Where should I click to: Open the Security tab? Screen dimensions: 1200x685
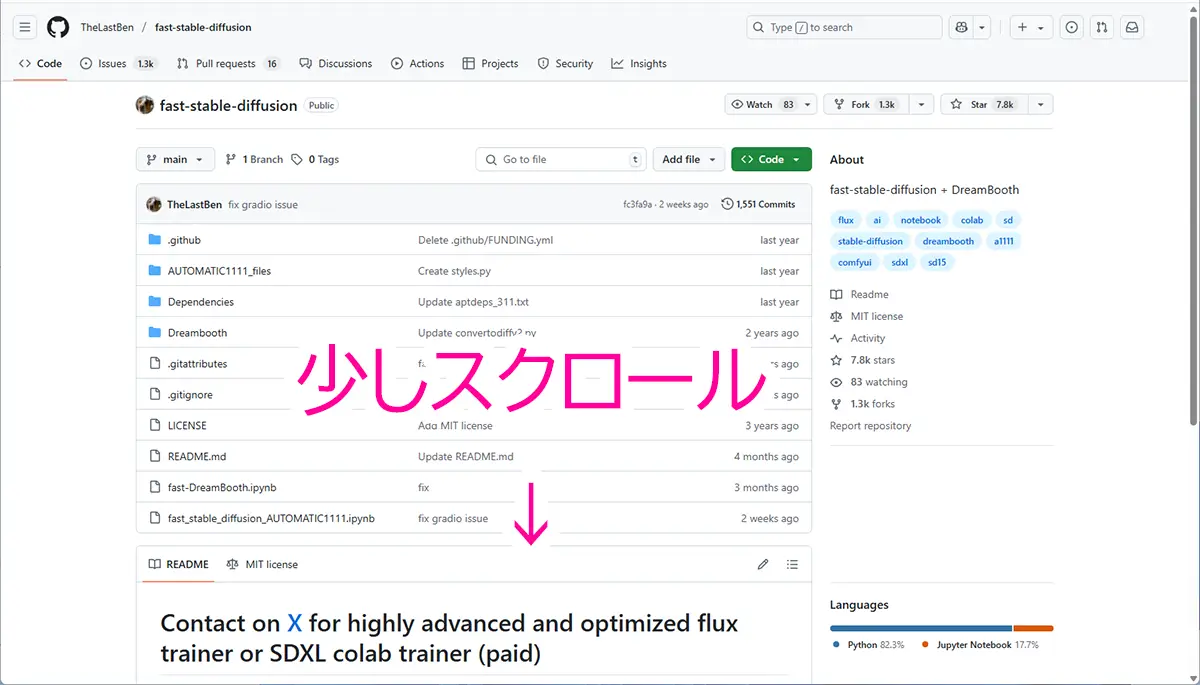tap(565, 63)
